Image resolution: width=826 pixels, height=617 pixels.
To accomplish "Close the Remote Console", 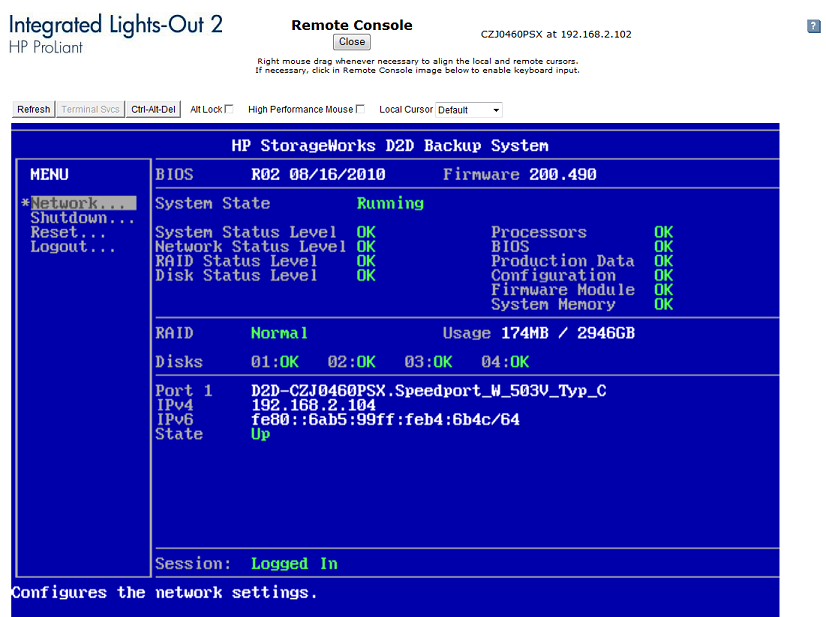I will point(352,42).
